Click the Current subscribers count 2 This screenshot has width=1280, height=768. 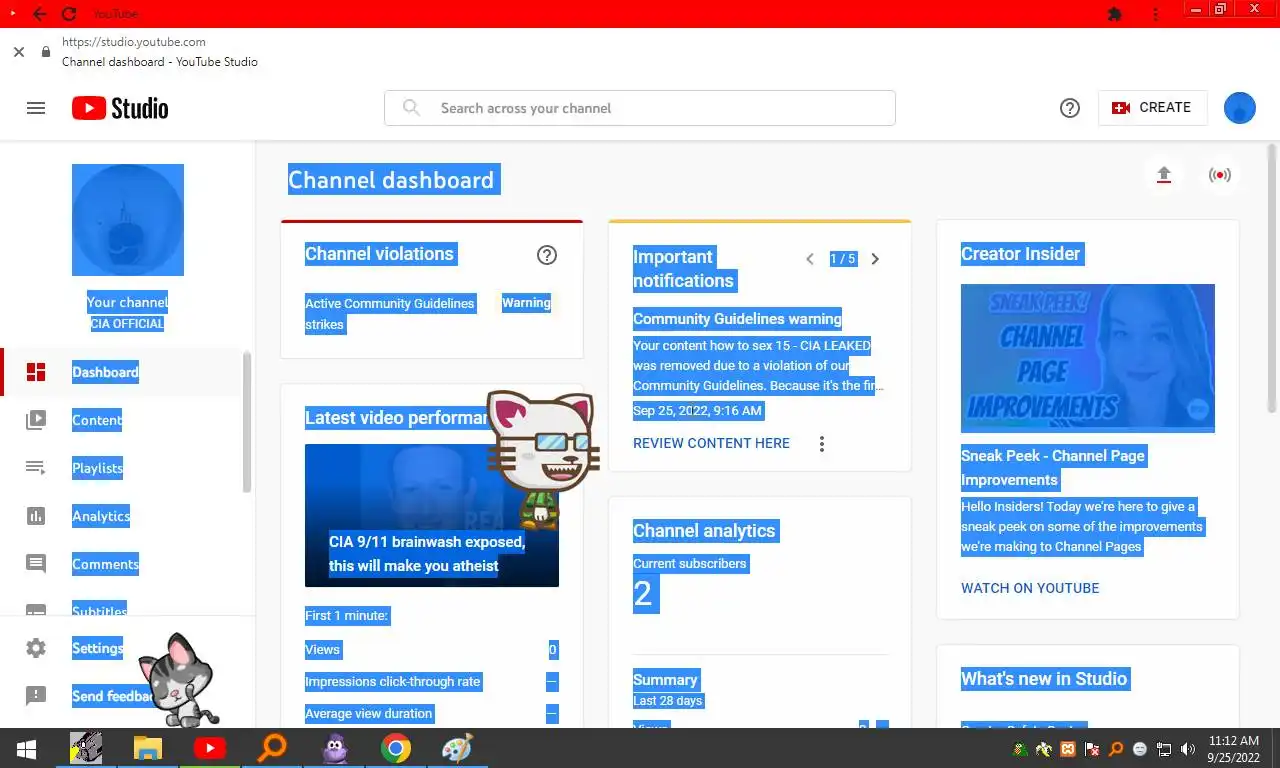point(644,594)
